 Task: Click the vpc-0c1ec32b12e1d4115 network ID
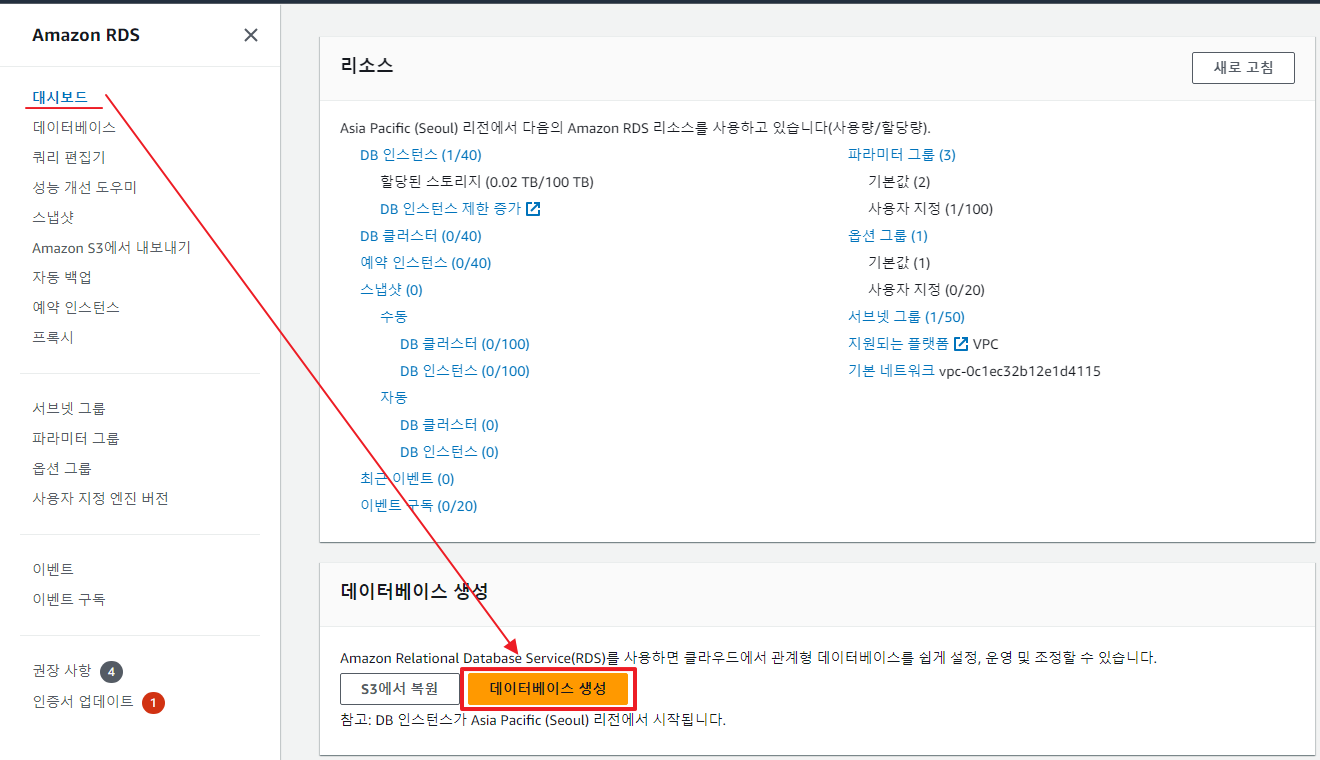tap(1020, 371)
